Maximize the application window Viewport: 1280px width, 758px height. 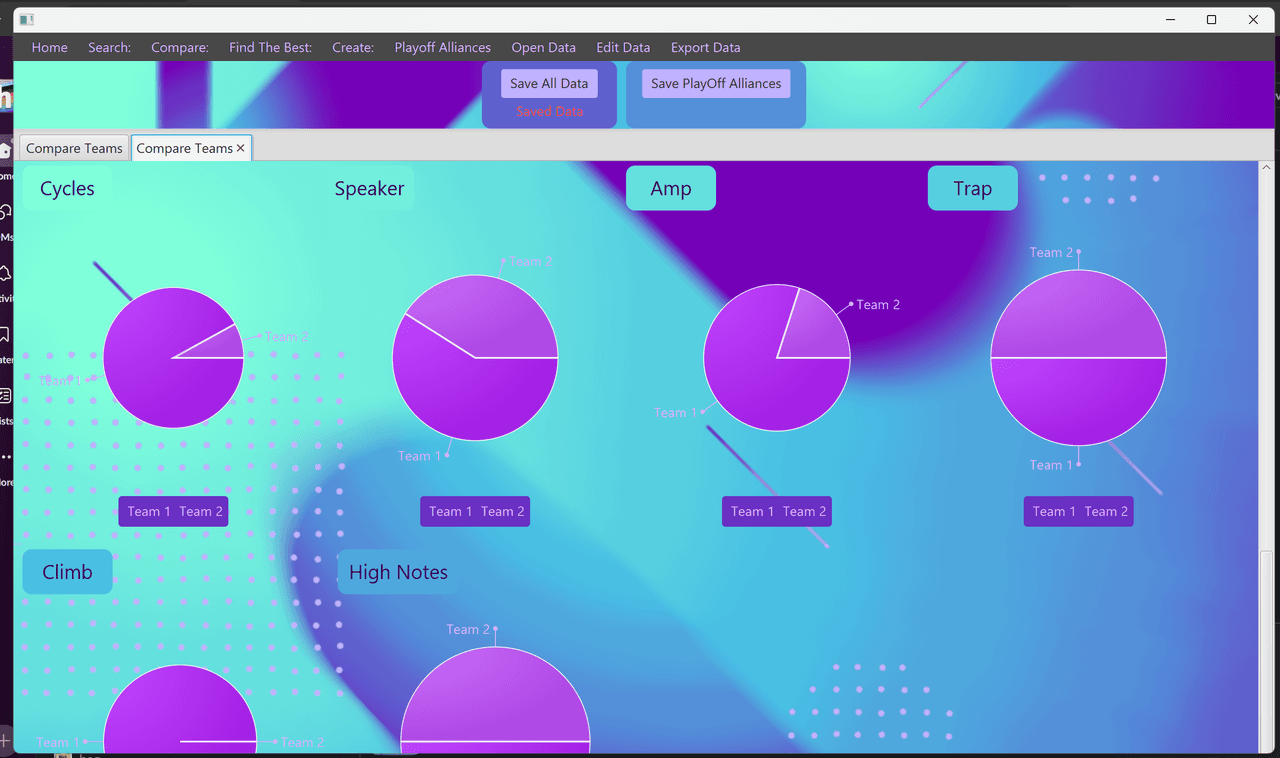point(1211,20)
